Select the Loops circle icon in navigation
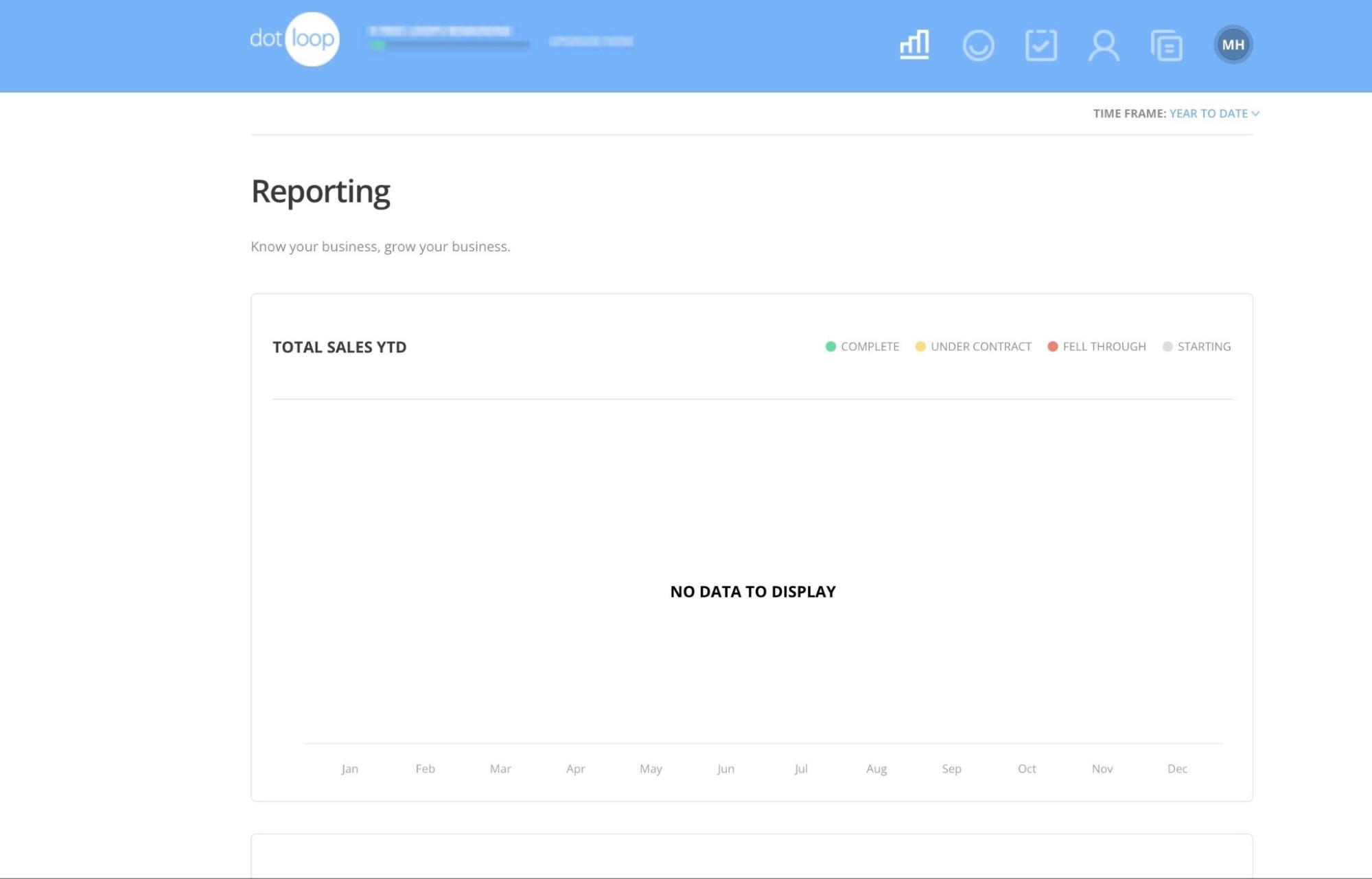The height and width of the screenshot is (879, 1372). coord(979,45)
